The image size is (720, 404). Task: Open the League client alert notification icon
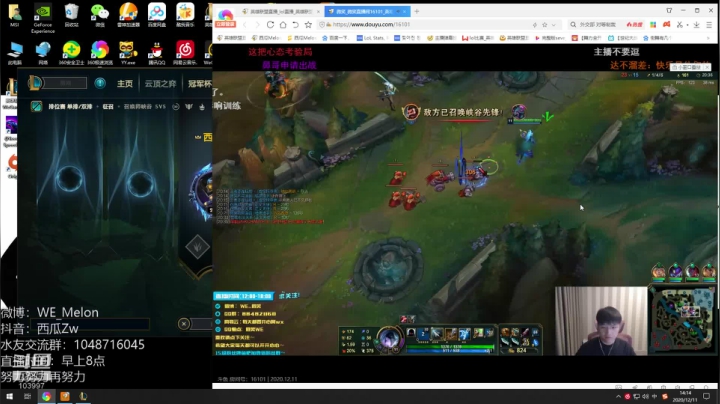(100, 83)
